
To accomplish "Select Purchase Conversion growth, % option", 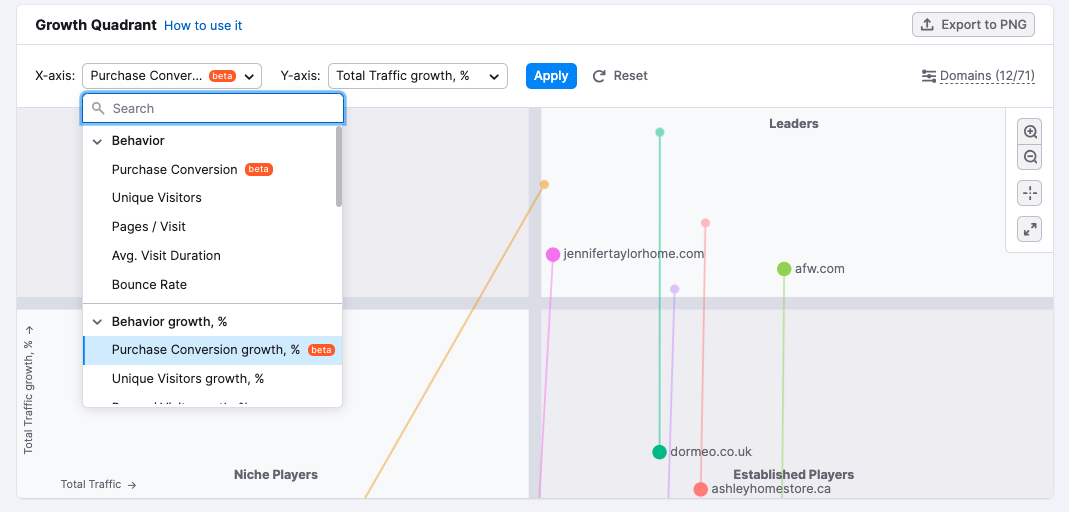I will (212, 350).
